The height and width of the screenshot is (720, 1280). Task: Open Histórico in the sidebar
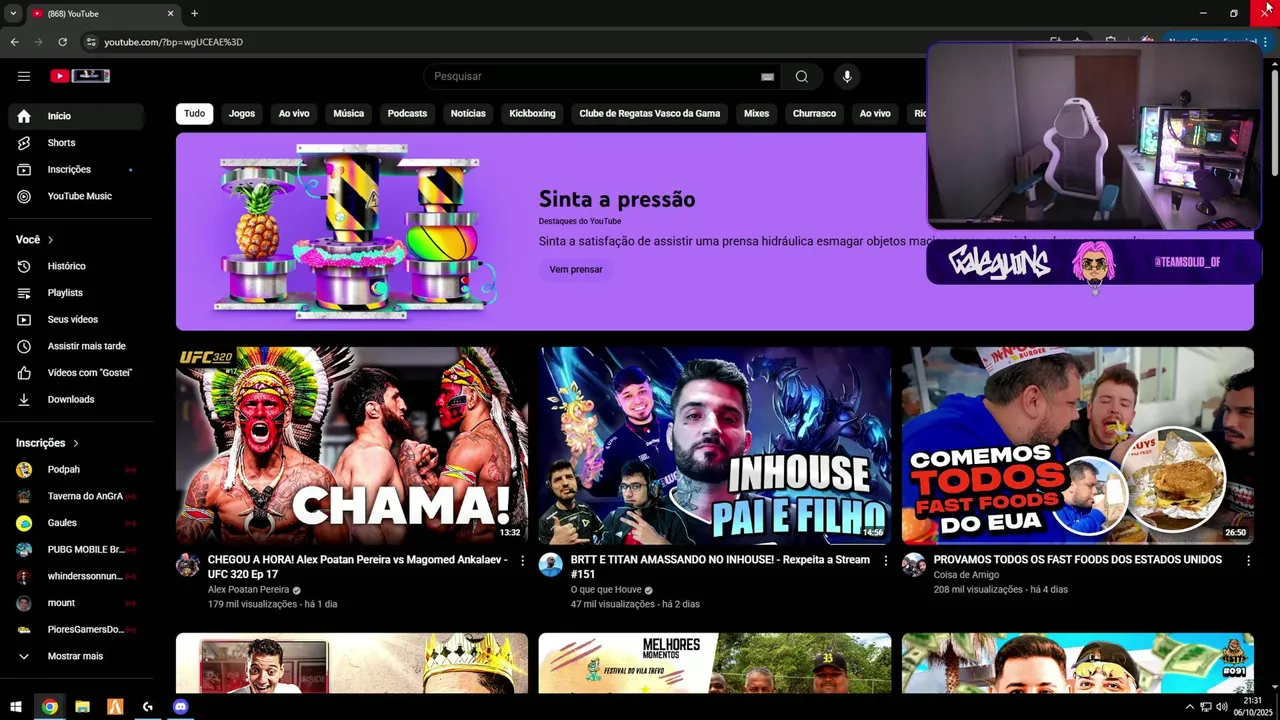click(x=76, y=266)
